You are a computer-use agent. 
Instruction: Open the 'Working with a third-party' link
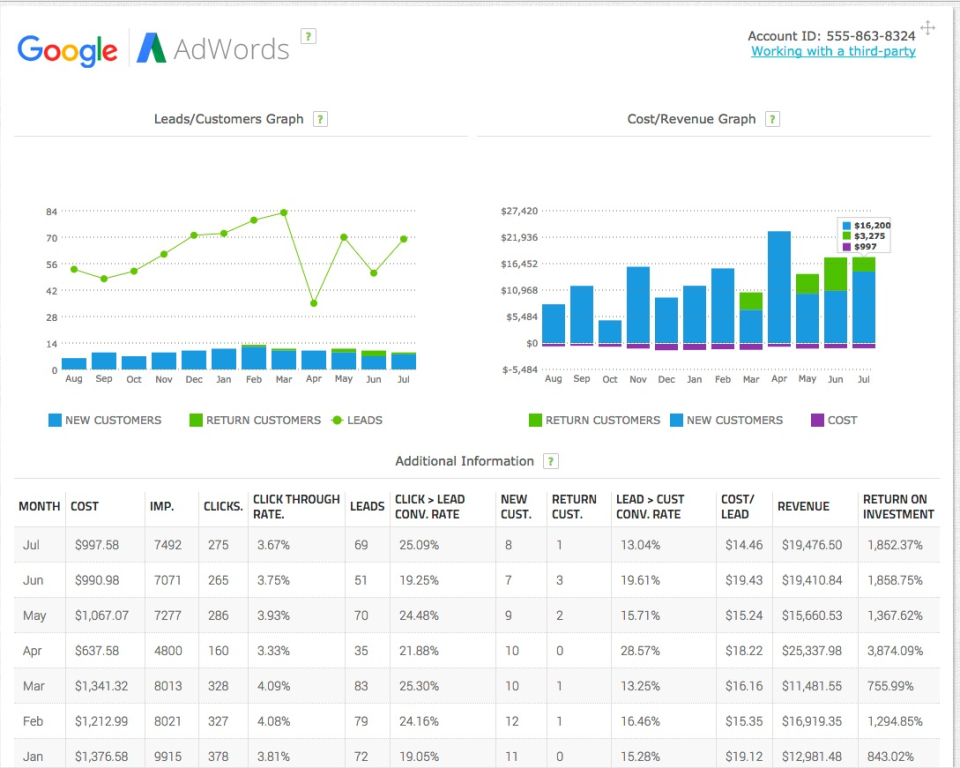click(833, 51)
